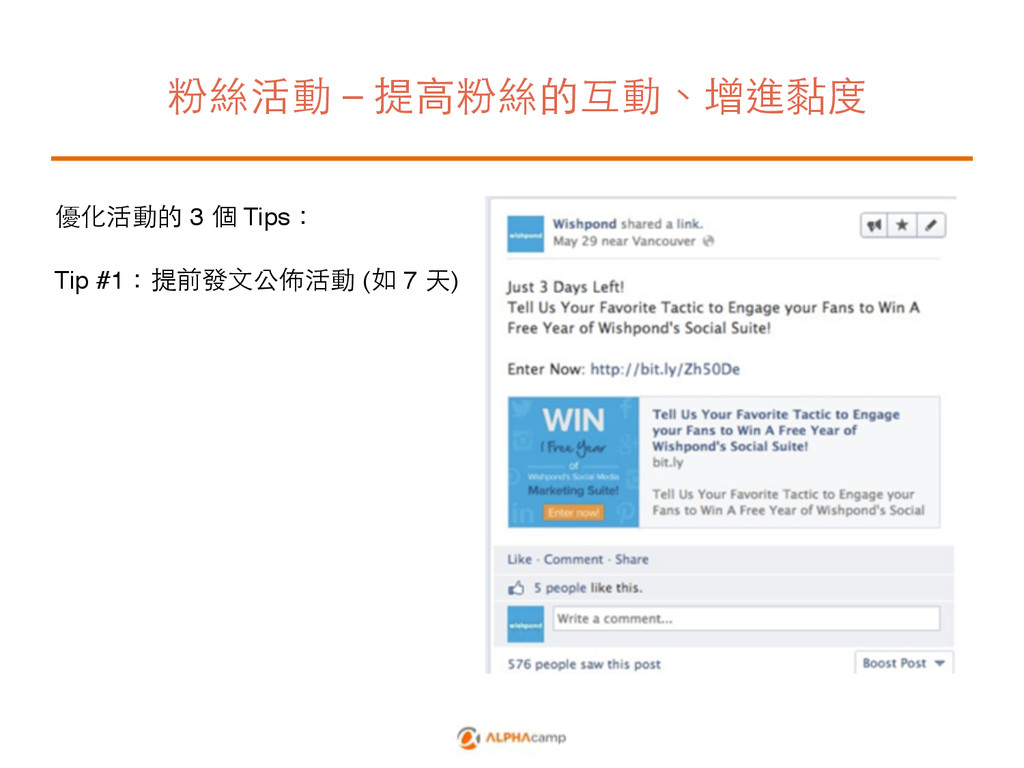Click the Wishpond page name link
The image size is (1024, 768).
tap(584, 224)
